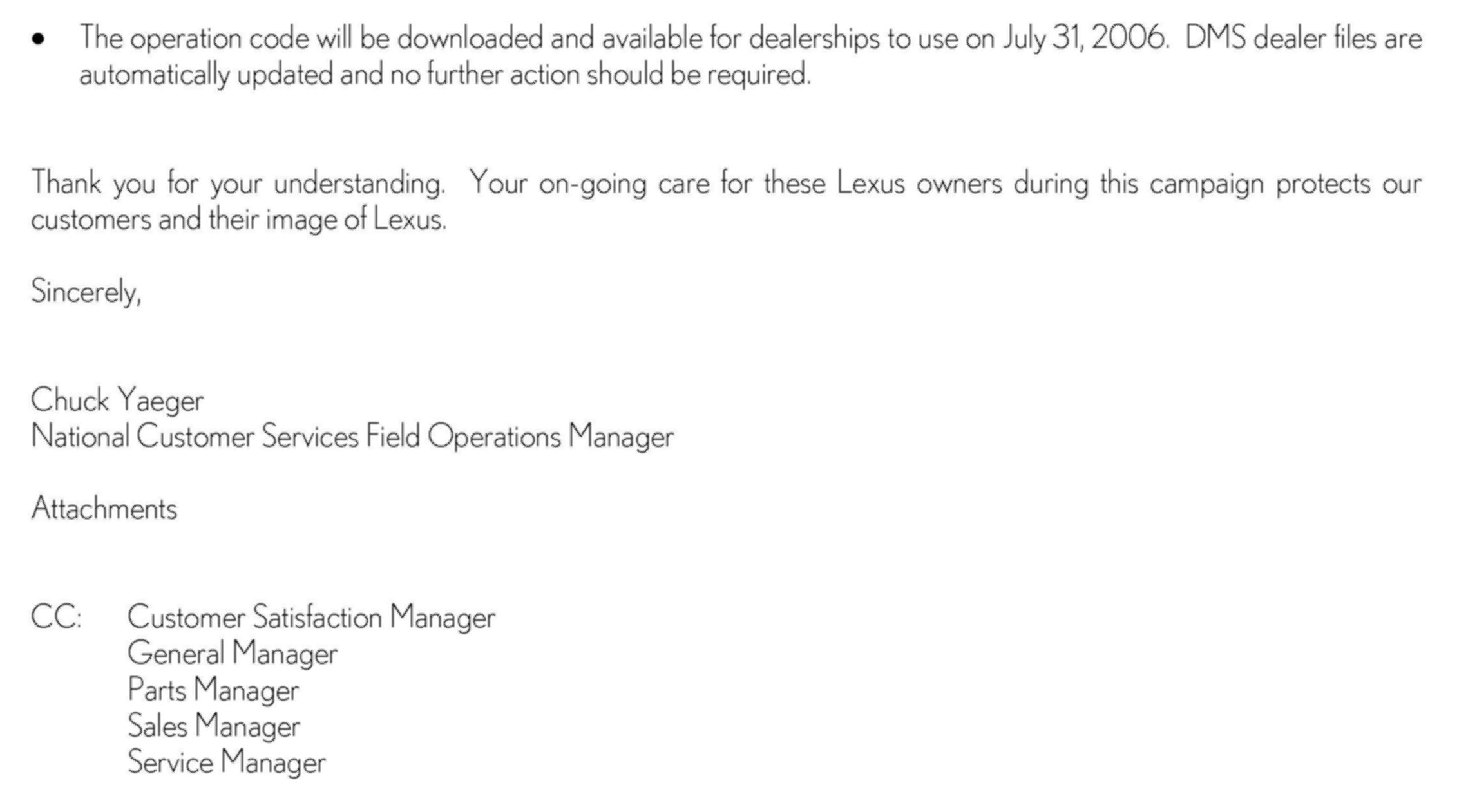Click the 'Attachments' line

(104, 508)
